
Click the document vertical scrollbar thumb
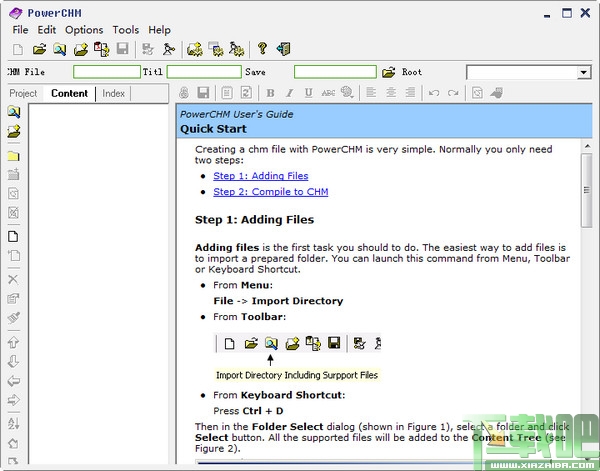(x=587, y=191)
